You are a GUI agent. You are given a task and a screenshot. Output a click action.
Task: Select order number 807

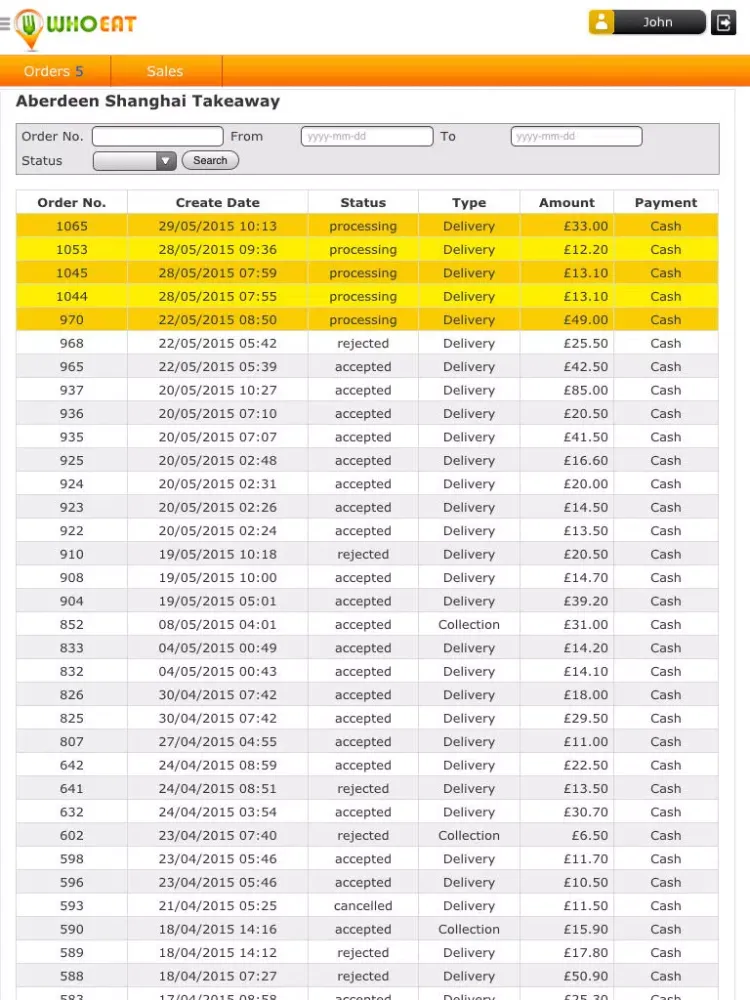point(71,742)
